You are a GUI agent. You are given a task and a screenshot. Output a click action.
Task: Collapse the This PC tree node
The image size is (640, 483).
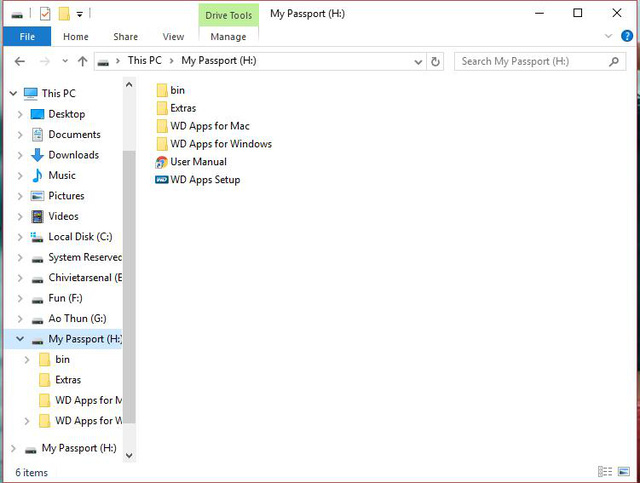(x=13, y=93)
